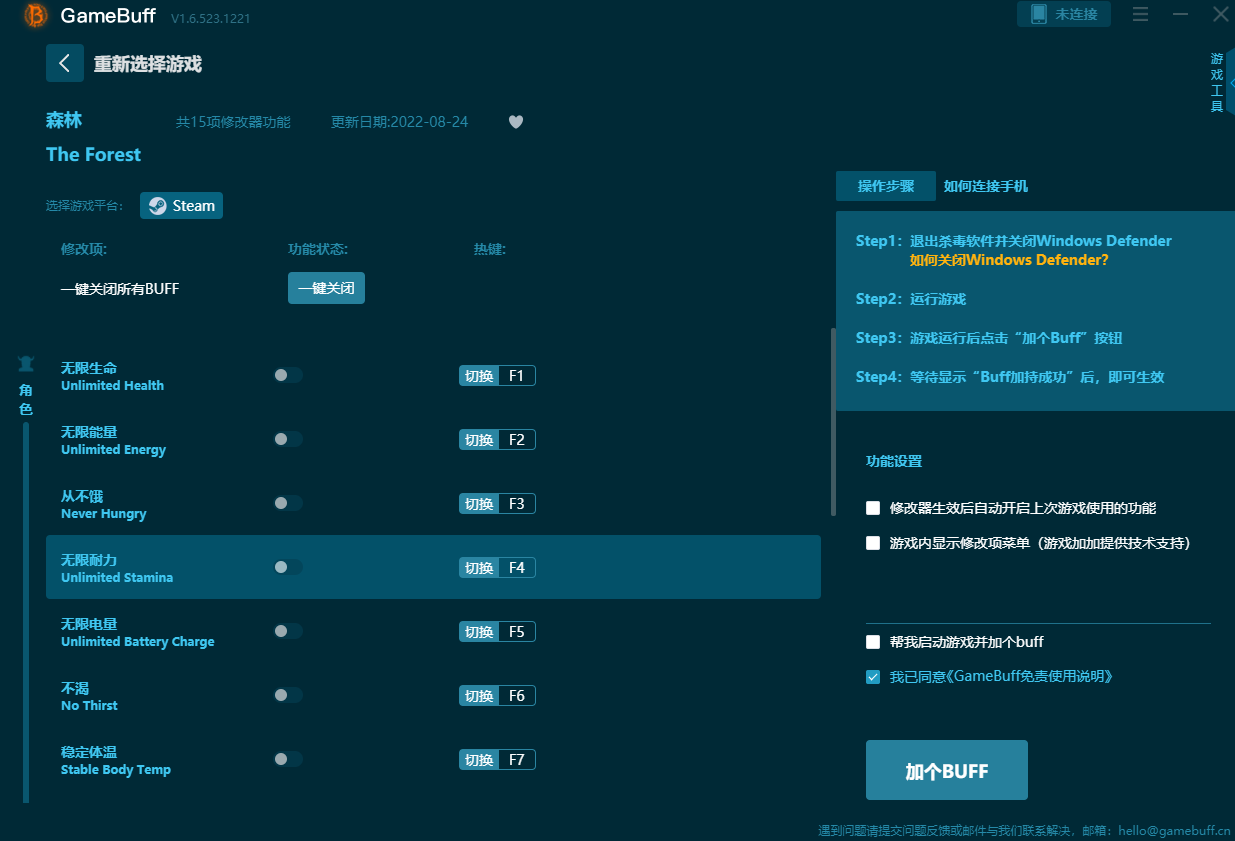Change the F4 hotkey for Unlimited Stamina
Screen dimensions: 1235x841
pos(498,568)
